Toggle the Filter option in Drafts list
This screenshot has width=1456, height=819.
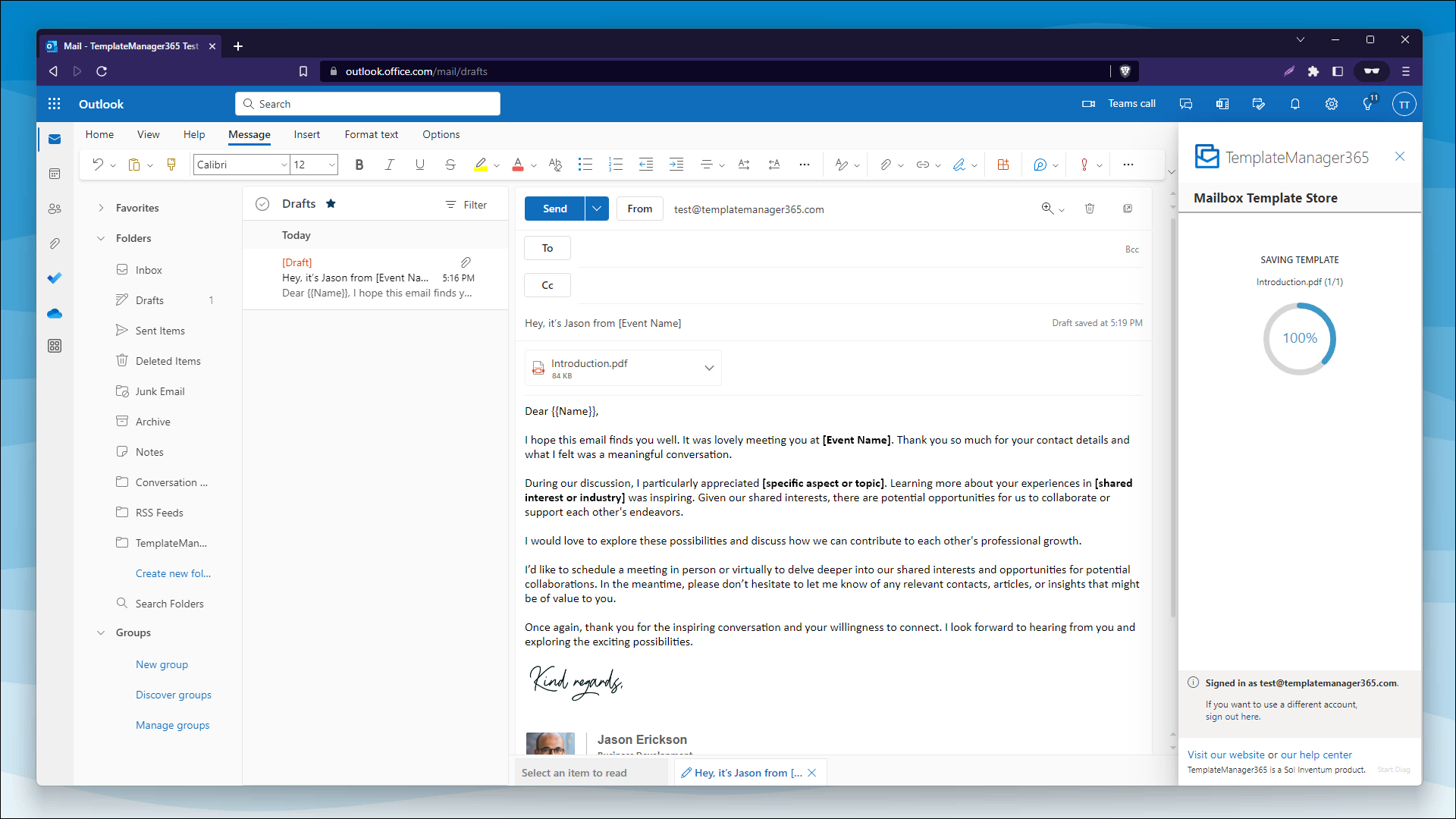click(x=467, y=204)
